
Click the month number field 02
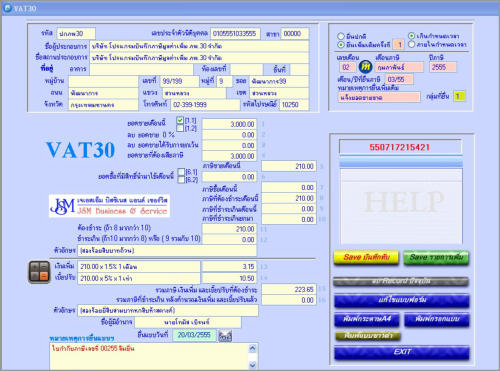pyautogui.click(x=347, y=67)
